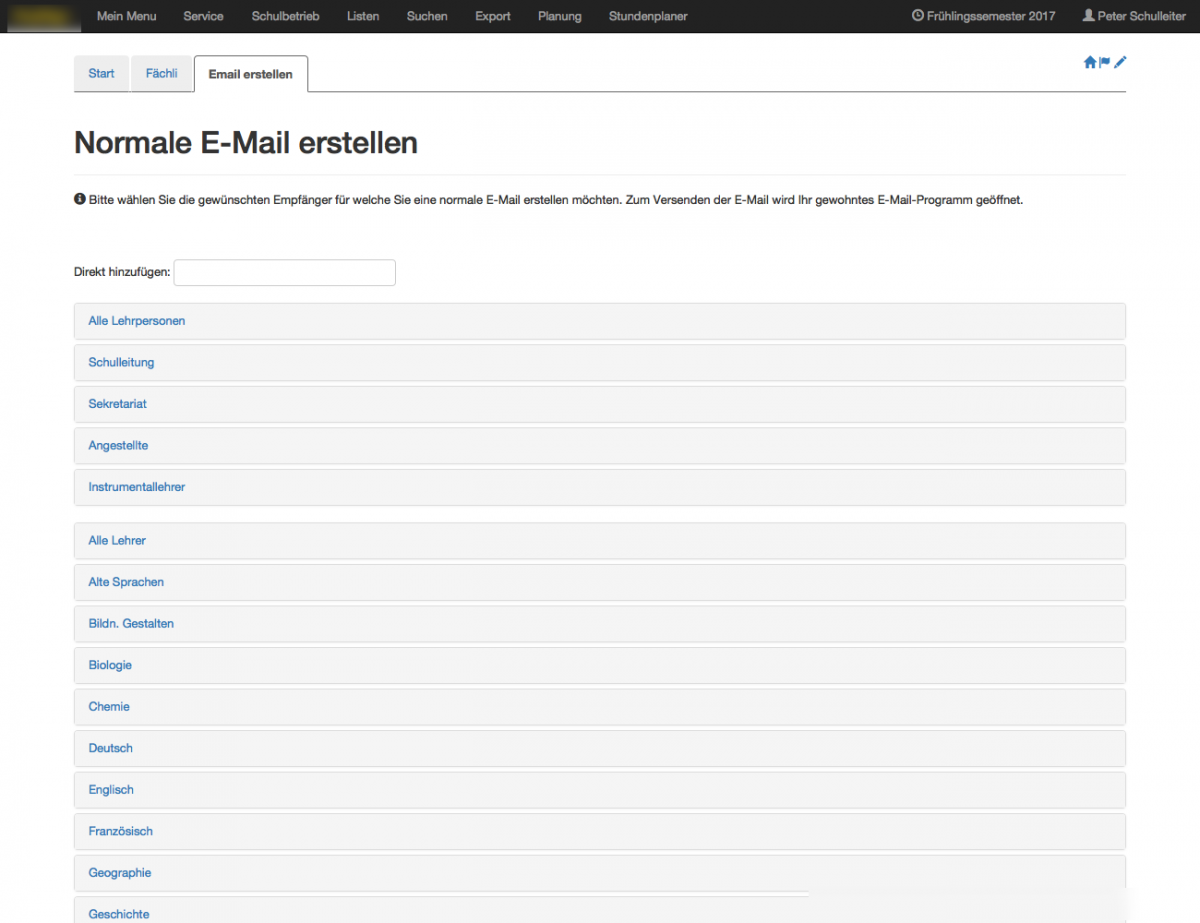Choose the Französisch subject group

pyautogui.click(x=120, y=831)
